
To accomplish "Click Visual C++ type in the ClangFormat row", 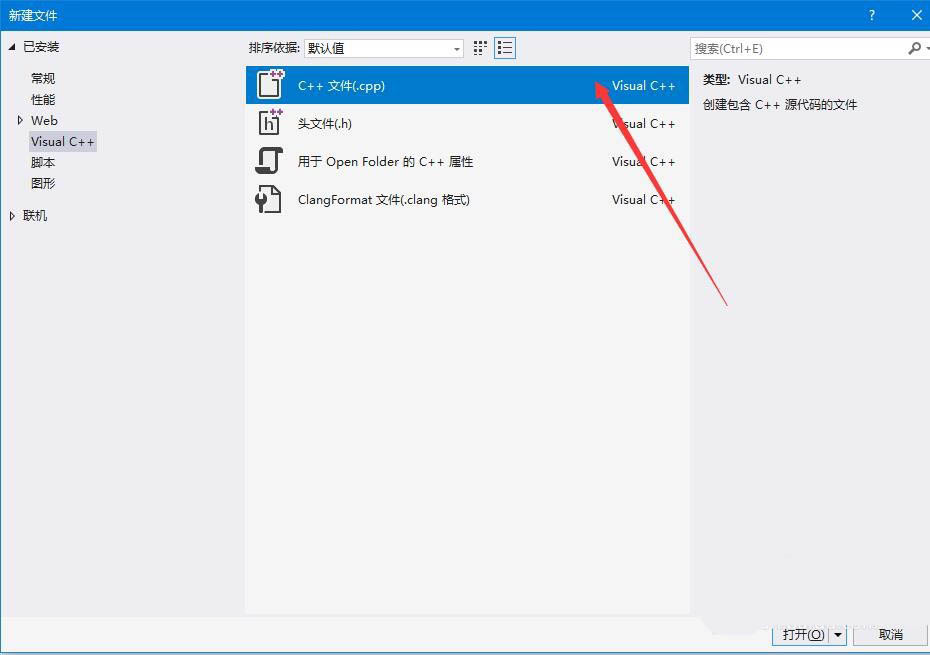I will tap(644, 199).
